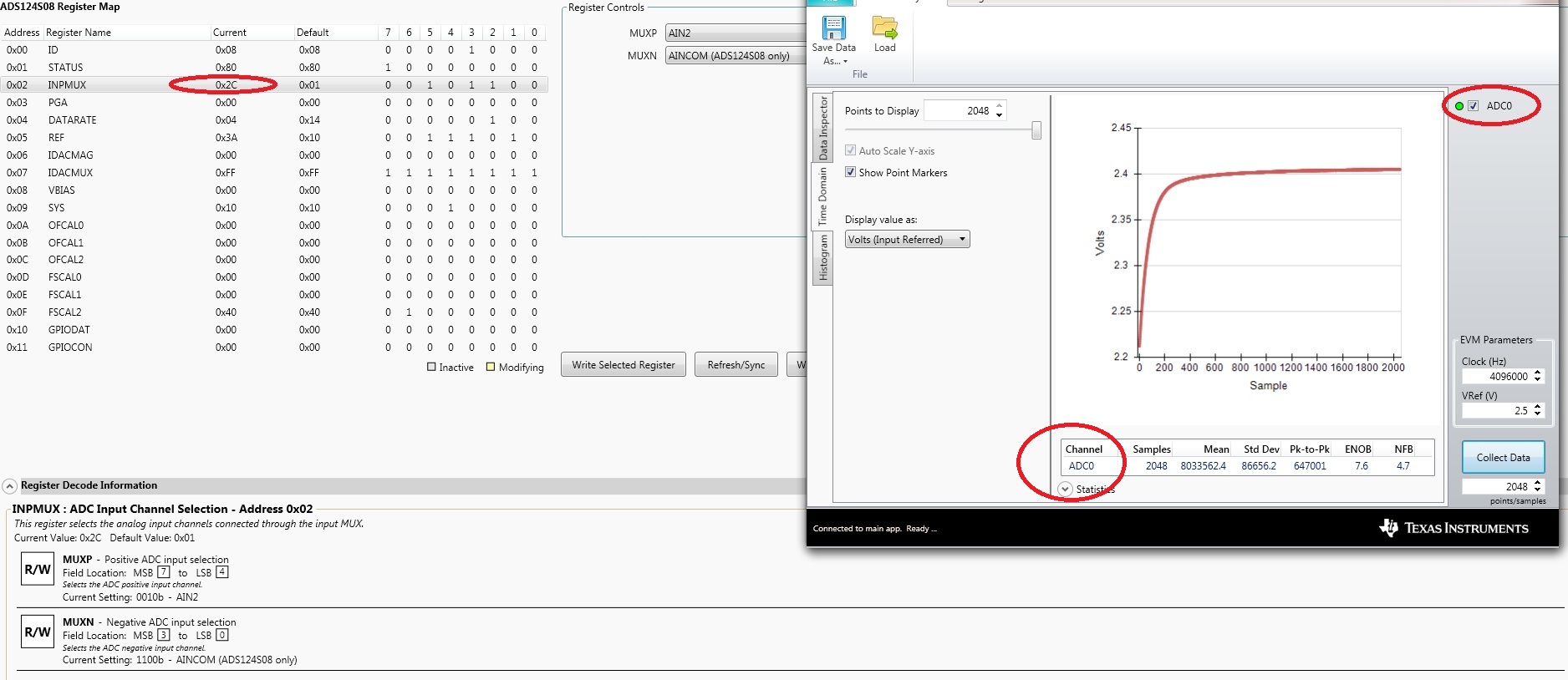Image resolution: width=1568 pixels, height=680 pixels.
Task: Open the MUXN dropdown showing AINCOM
Action: coord(736,56)
